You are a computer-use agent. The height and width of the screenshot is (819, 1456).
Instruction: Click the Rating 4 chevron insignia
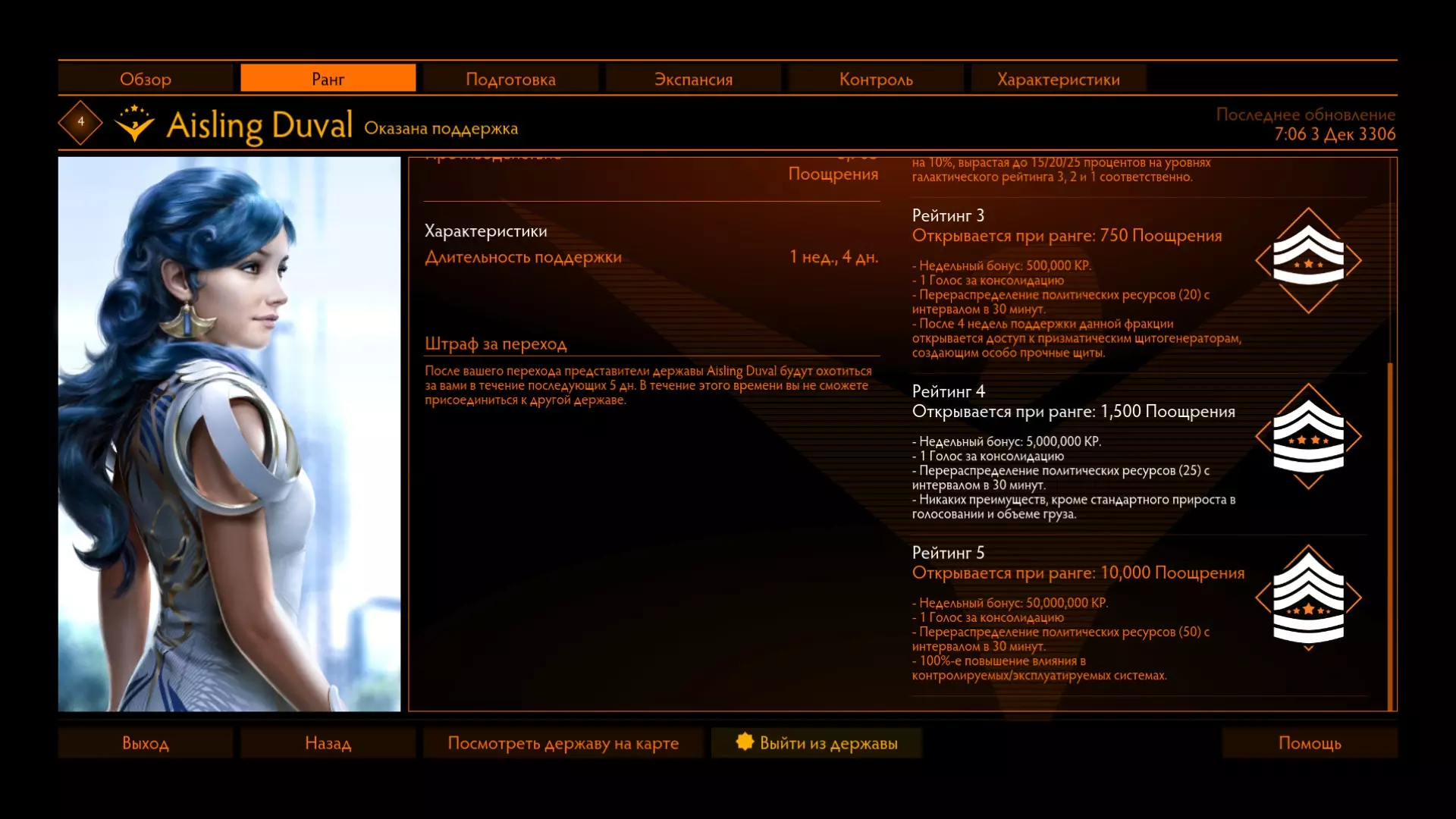pyautogui.click(x=1308, y=436)
